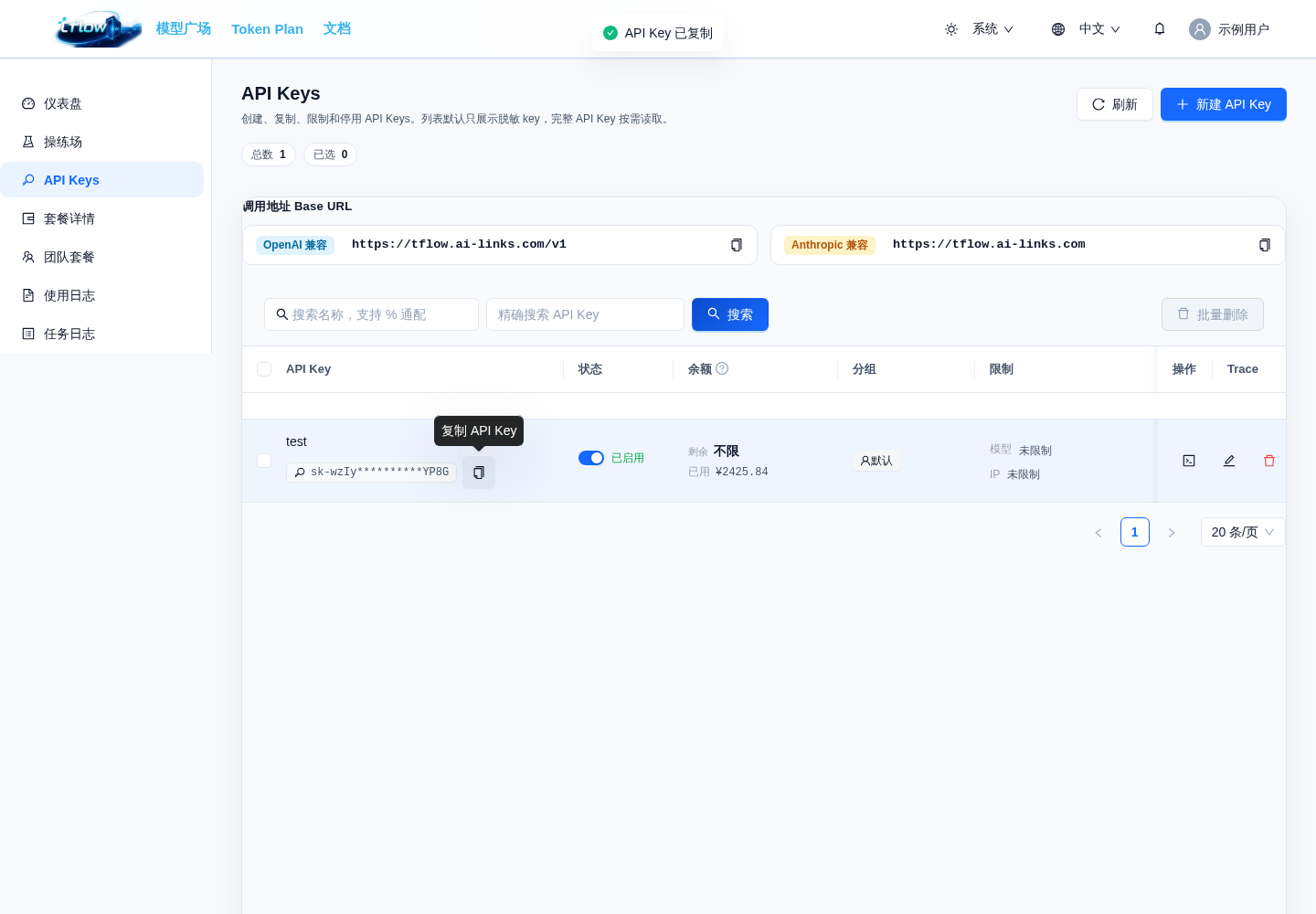This screenshot has width=1316, height=914.
Task: Open 任务日志 in the sidebar
Action: click(102, 334)
